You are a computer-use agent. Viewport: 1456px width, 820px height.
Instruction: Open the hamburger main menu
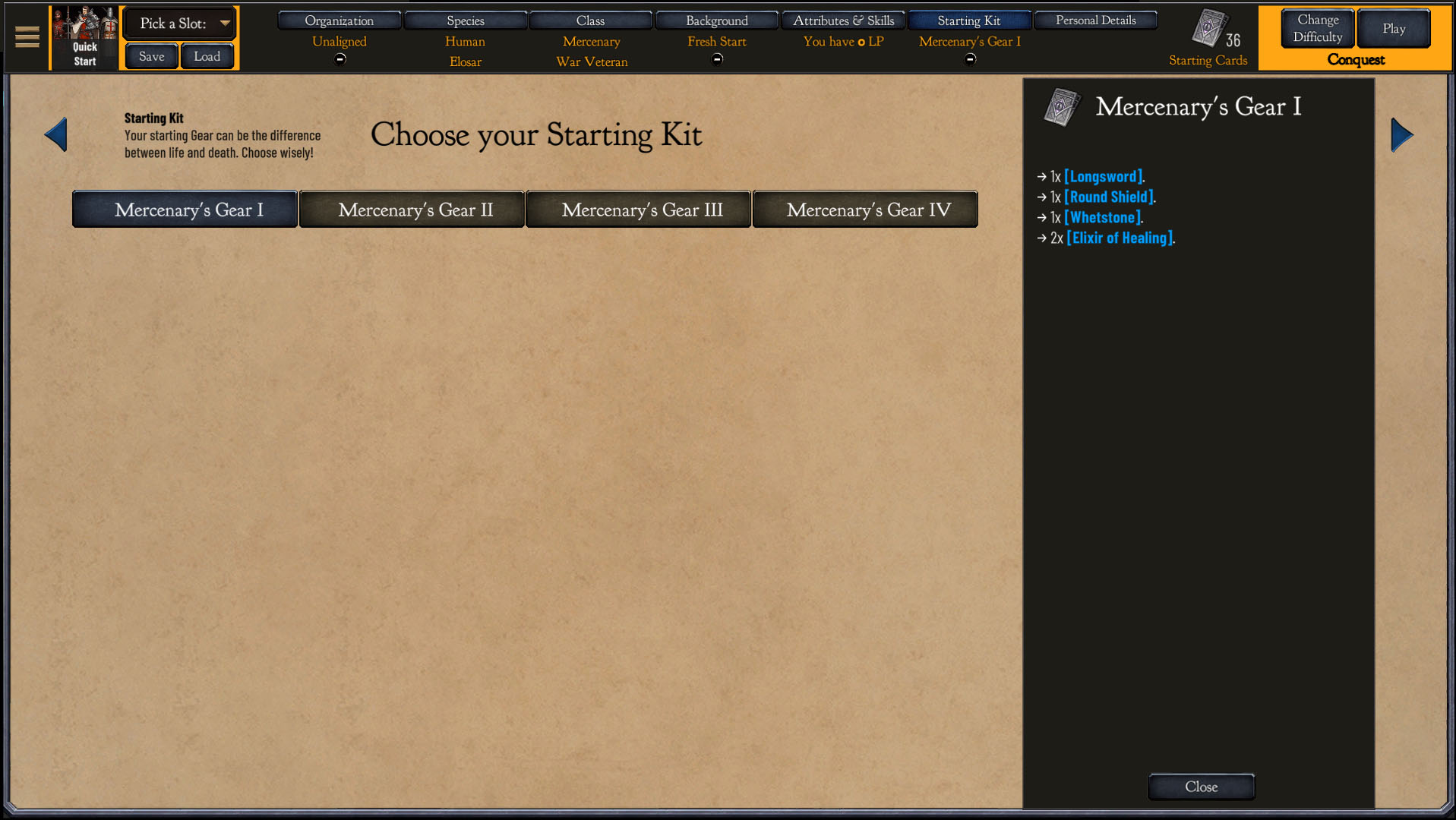tap(27, 36)
